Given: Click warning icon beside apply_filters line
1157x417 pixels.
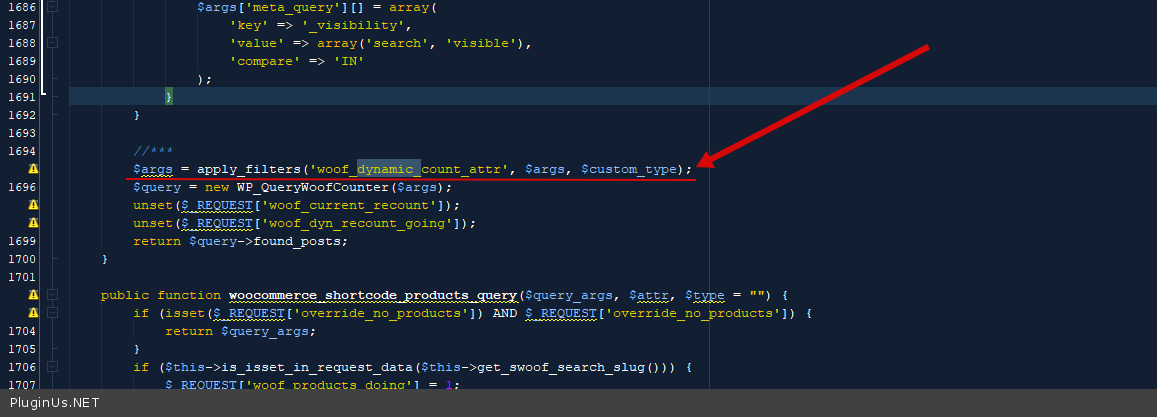Looking at the screenshot, I should [33, 169].
